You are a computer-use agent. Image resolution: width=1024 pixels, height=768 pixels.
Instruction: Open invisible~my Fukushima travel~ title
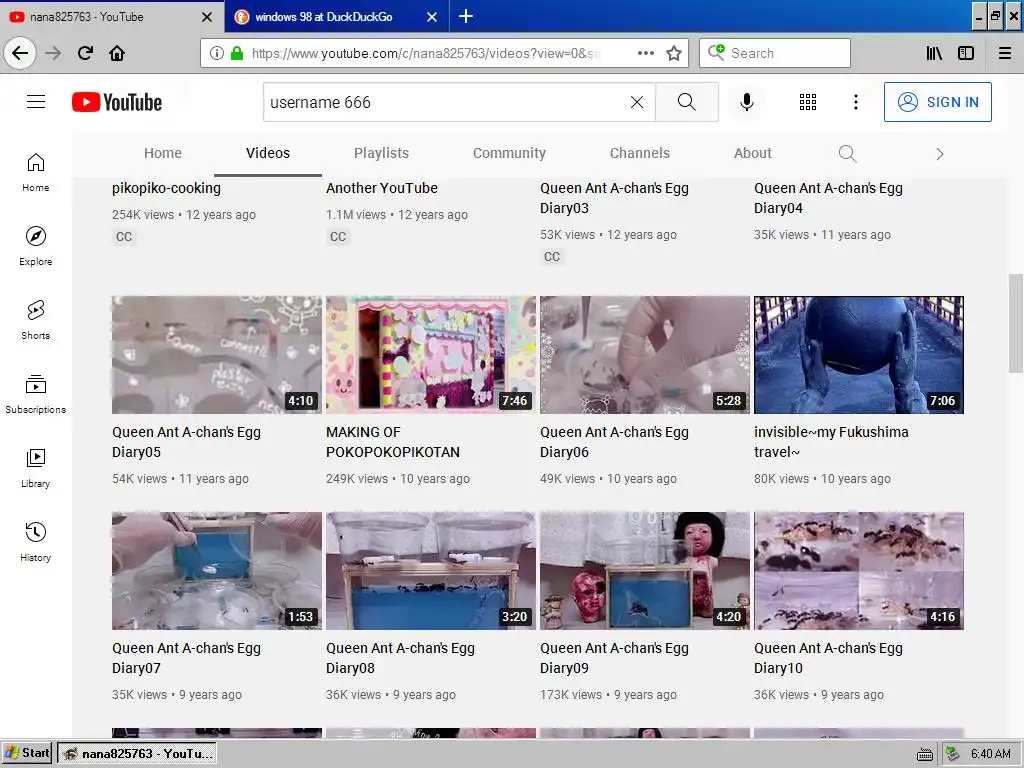coord(831,442)
